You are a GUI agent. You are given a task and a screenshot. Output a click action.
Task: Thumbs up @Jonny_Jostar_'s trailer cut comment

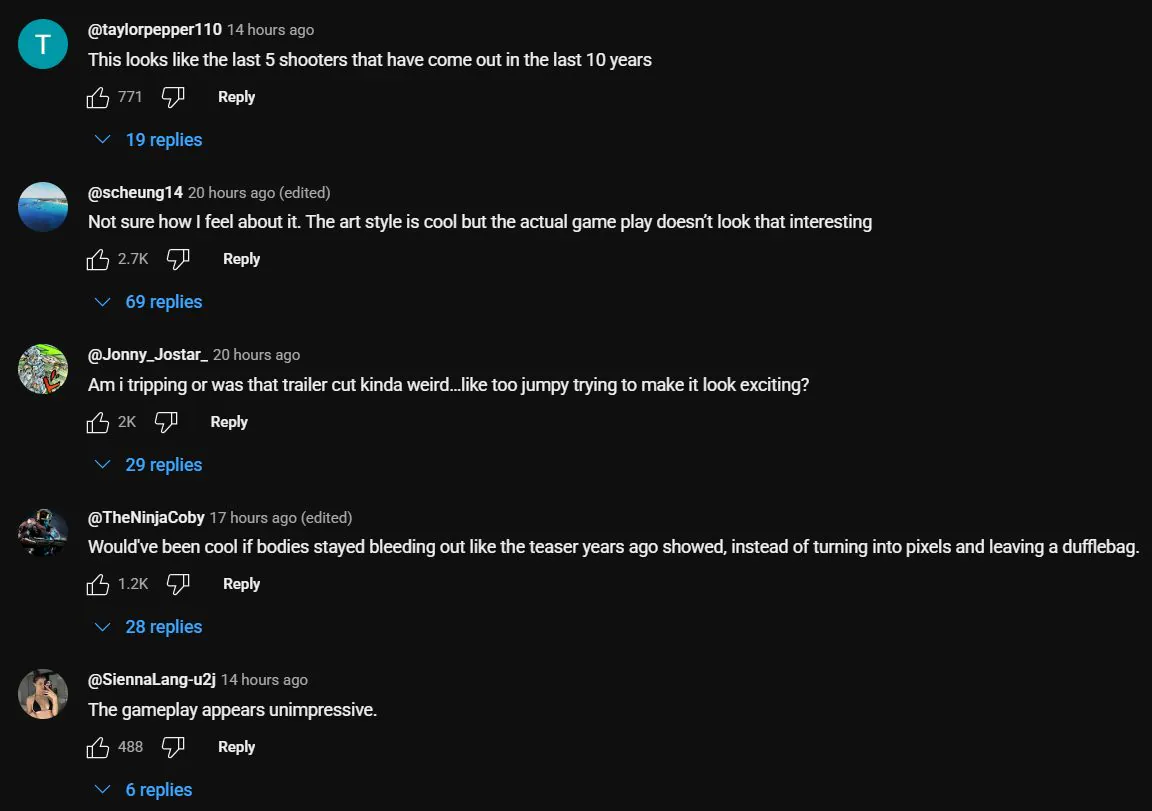pos(98,422)
